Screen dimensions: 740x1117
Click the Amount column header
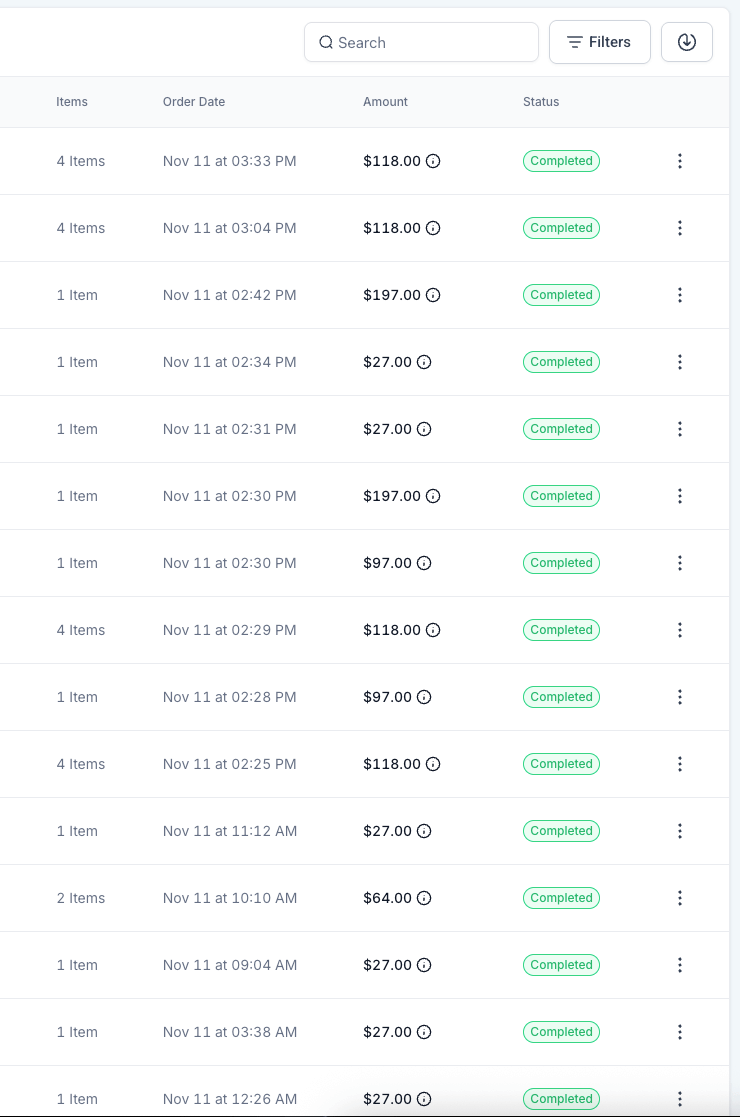pos(385,102)
